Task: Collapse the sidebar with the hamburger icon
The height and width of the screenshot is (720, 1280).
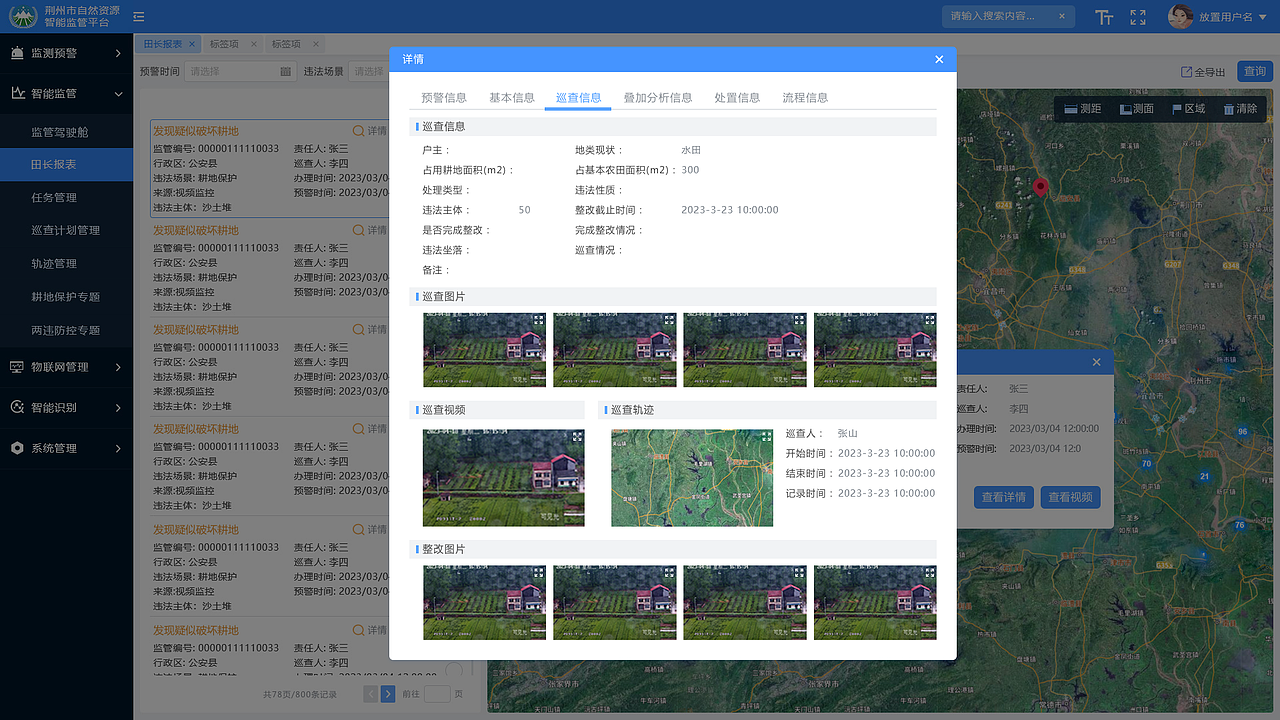Action: pyautogui.click(x=138, y=17)
